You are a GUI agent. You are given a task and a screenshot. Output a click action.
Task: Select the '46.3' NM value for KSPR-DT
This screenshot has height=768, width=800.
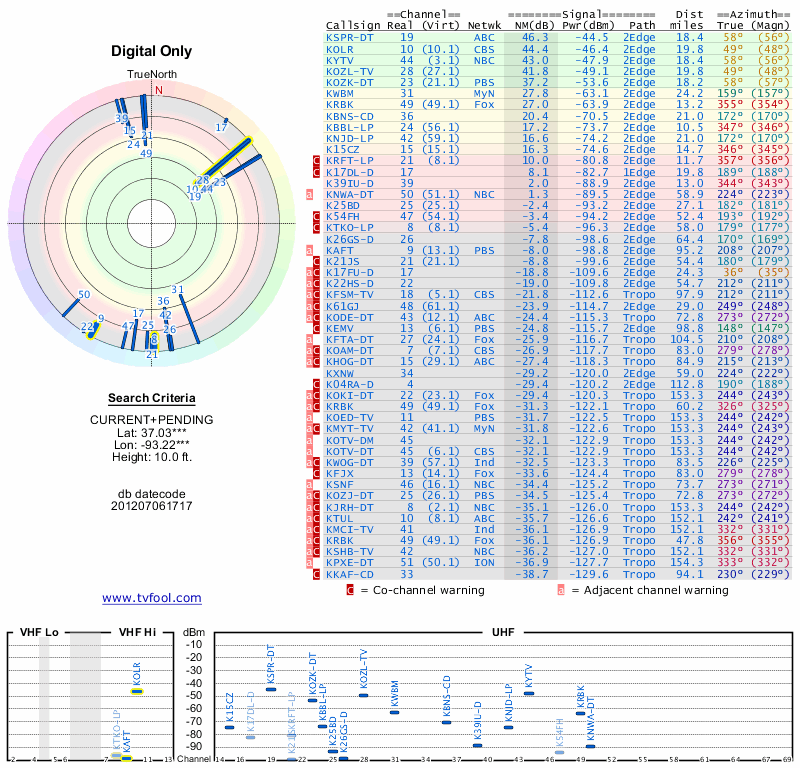[535, 38]
